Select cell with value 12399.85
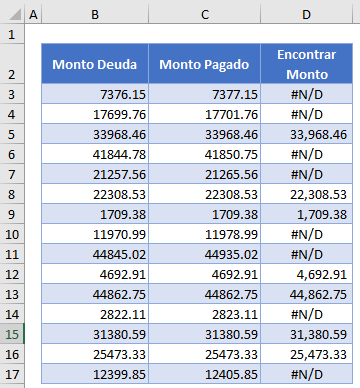The height and width of the screenshot is (388, 360). 95,374
